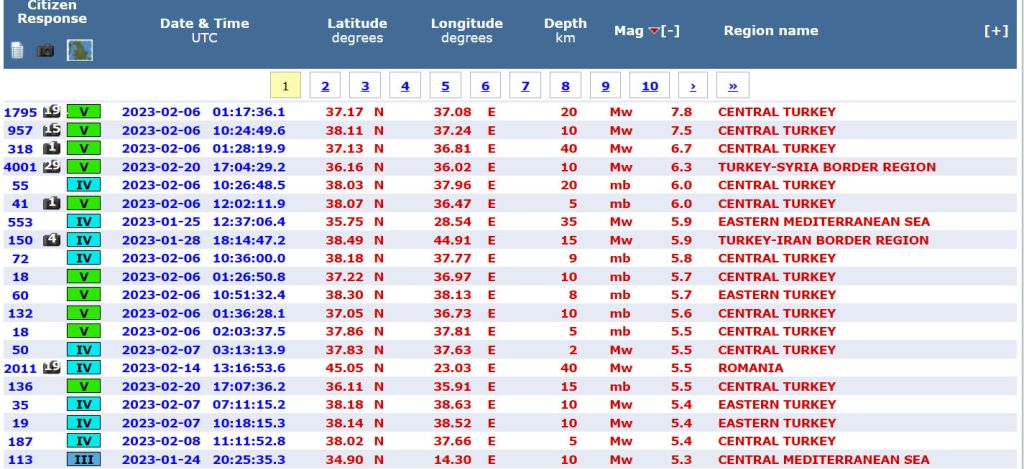Go to page 2 of the results
Screen dimensions: 1024x469
point(325,86)
